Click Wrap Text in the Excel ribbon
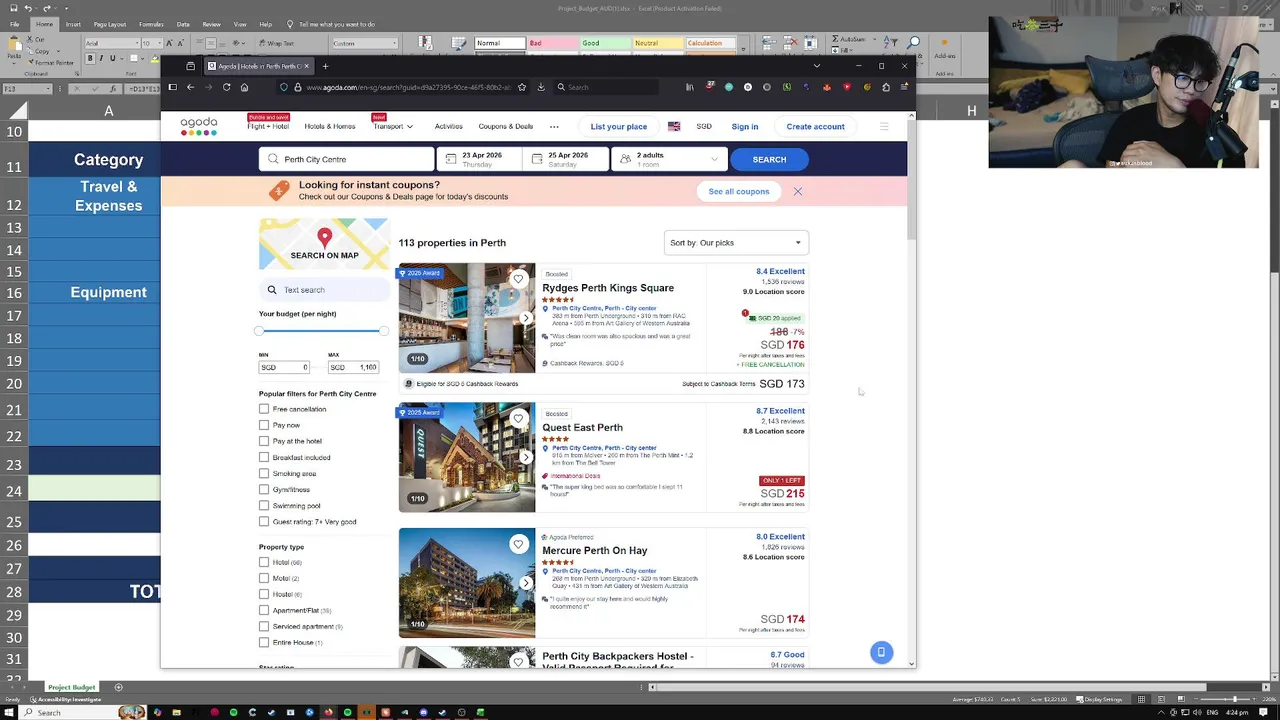 (275, 43)
